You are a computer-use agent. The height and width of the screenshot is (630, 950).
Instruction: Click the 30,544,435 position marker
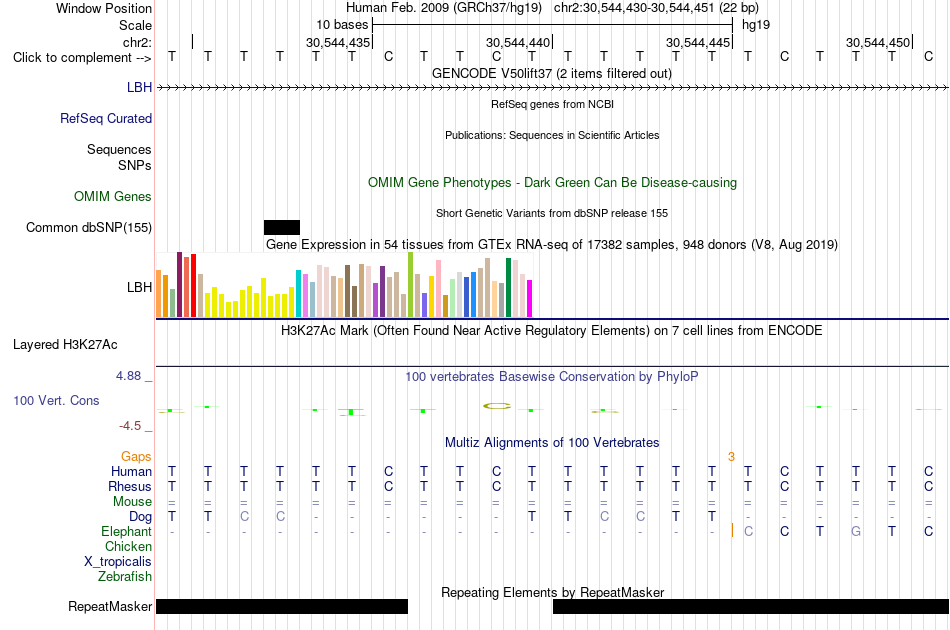click(337, 42)
